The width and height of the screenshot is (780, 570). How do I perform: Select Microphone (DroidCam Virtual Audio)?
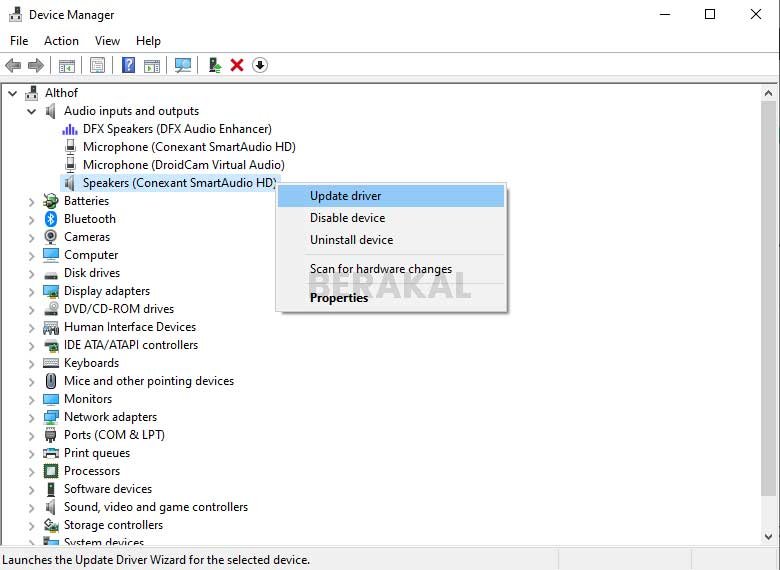point(184,165)
